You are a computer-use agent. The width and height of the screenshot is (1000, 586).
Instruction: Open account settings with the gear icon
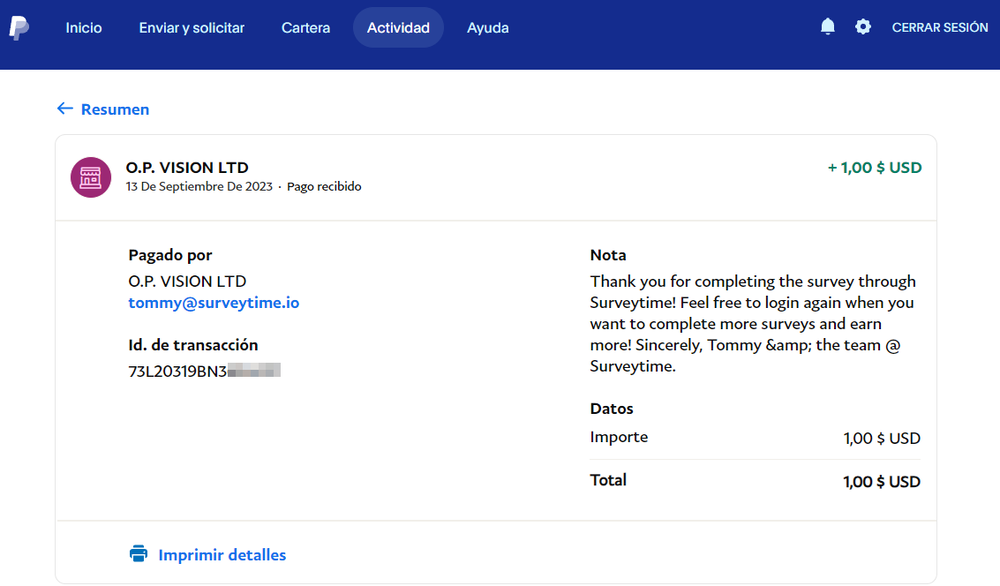coord(863,27)
